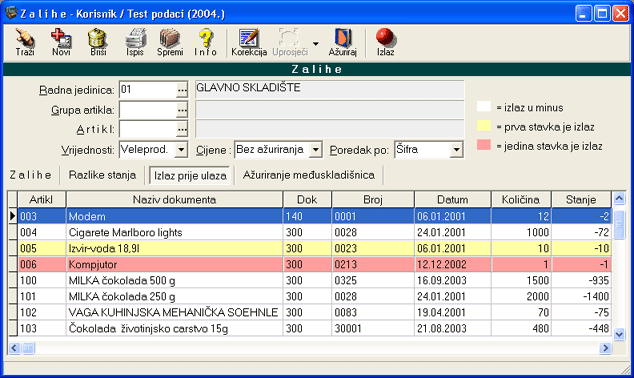Click the horizontal scroll left arrow
Screen dimensions: 634x378
(x=14, y=348)
